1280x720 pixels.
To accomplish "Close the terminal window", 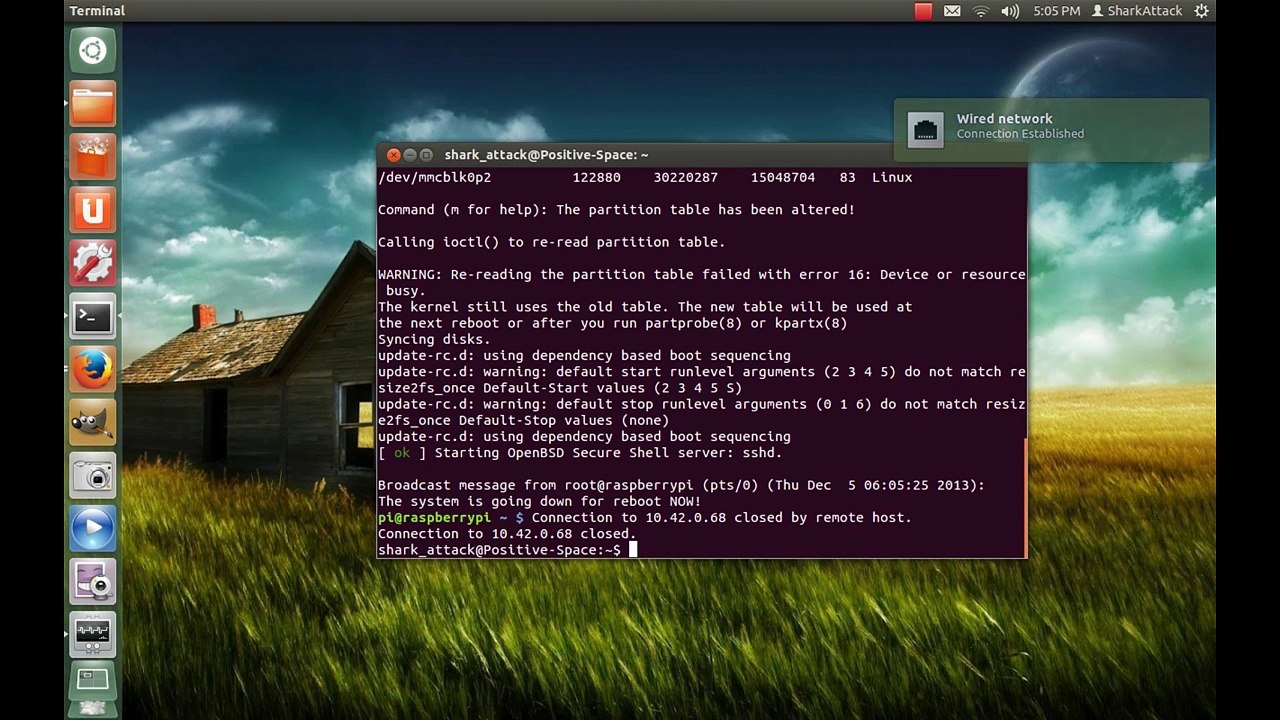I will (394, 155).
